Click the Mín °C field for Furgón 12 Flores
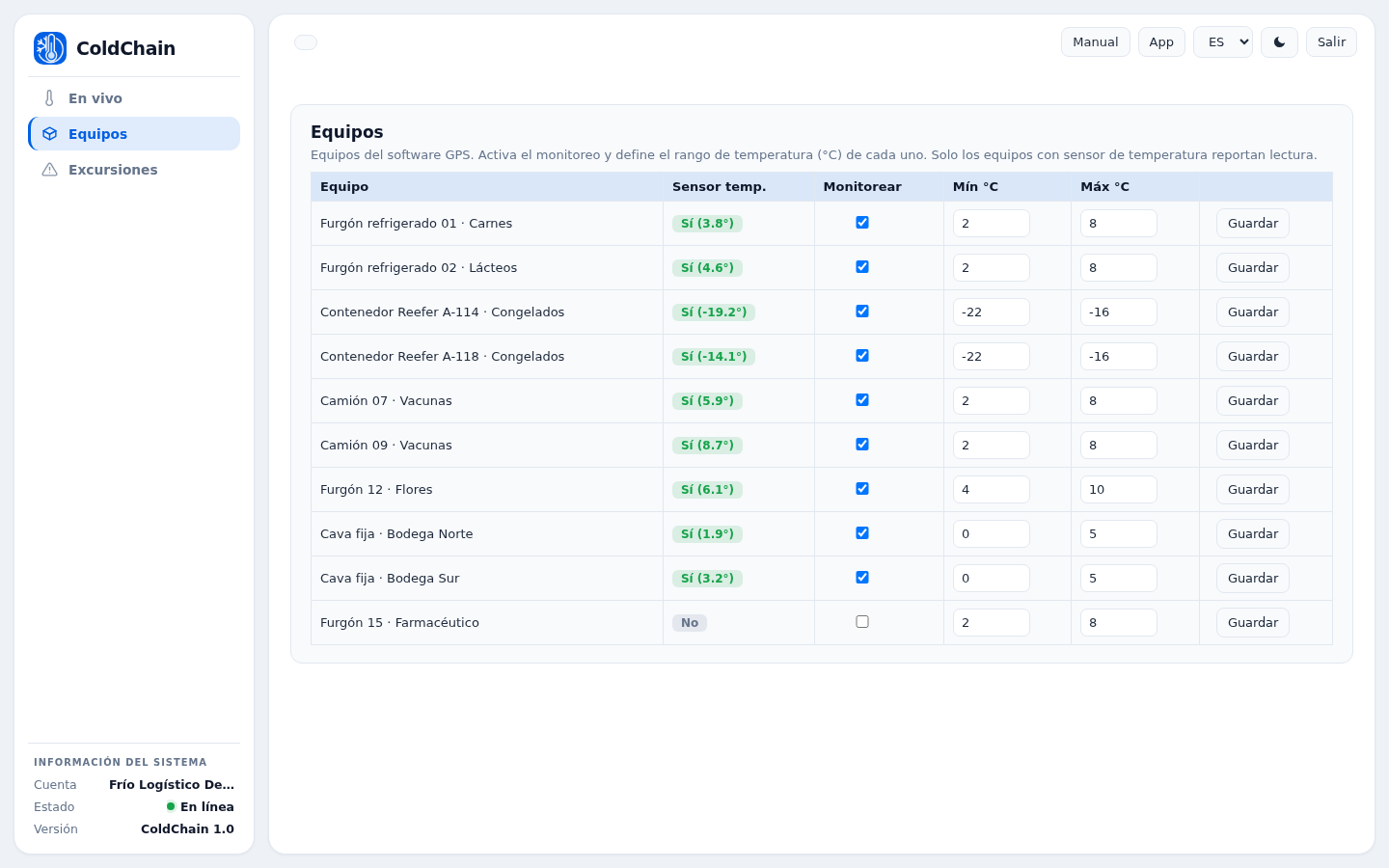 [992, 490]
